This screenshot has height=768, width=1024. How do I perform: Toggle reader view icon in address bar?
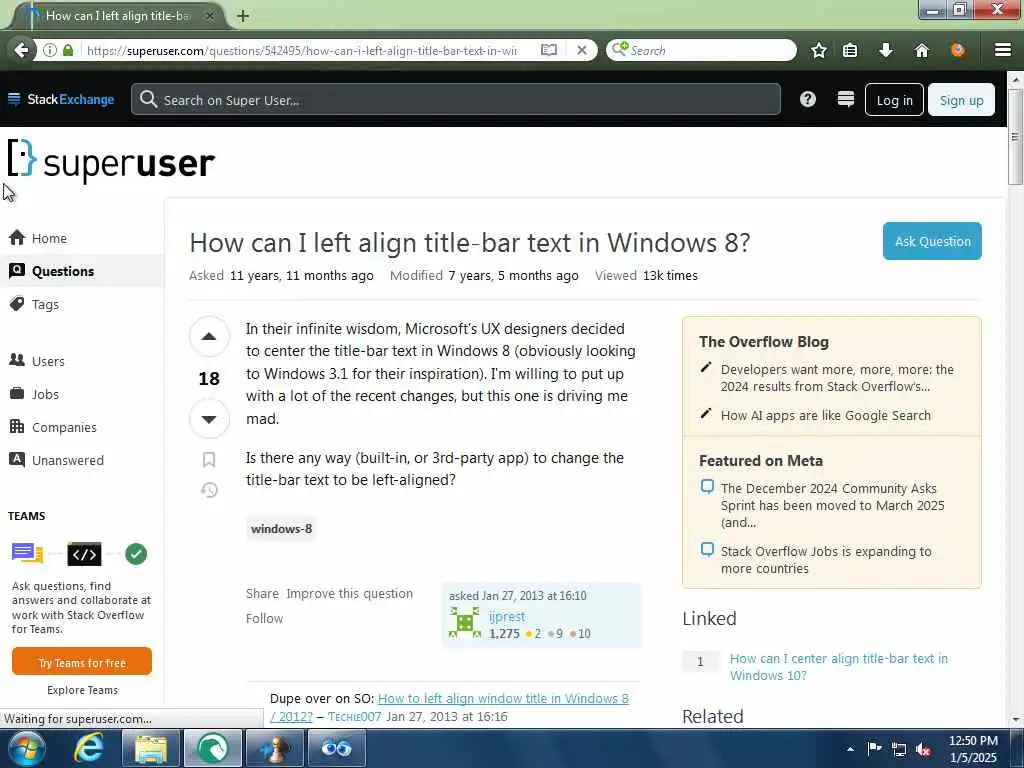point(549,50)
